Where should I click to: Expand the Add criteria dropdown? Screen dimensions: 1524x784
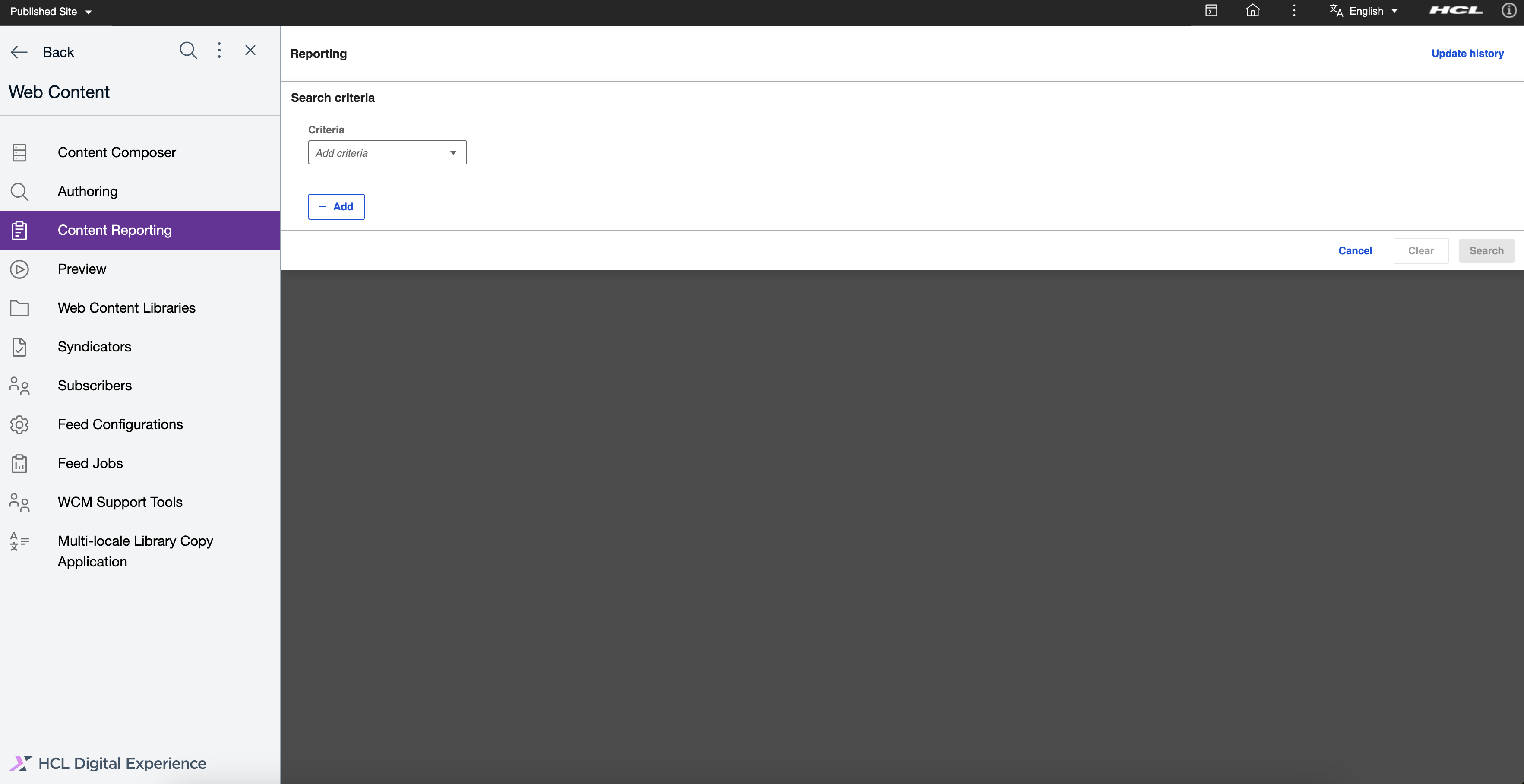click(x=388, y=153)
